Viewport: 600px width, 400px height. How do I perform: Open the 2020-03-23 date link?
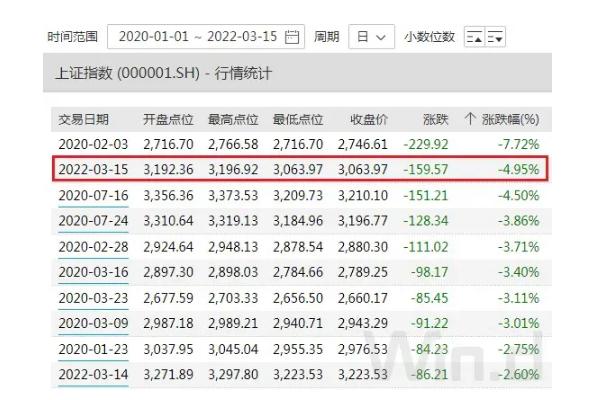coord(93,298)
